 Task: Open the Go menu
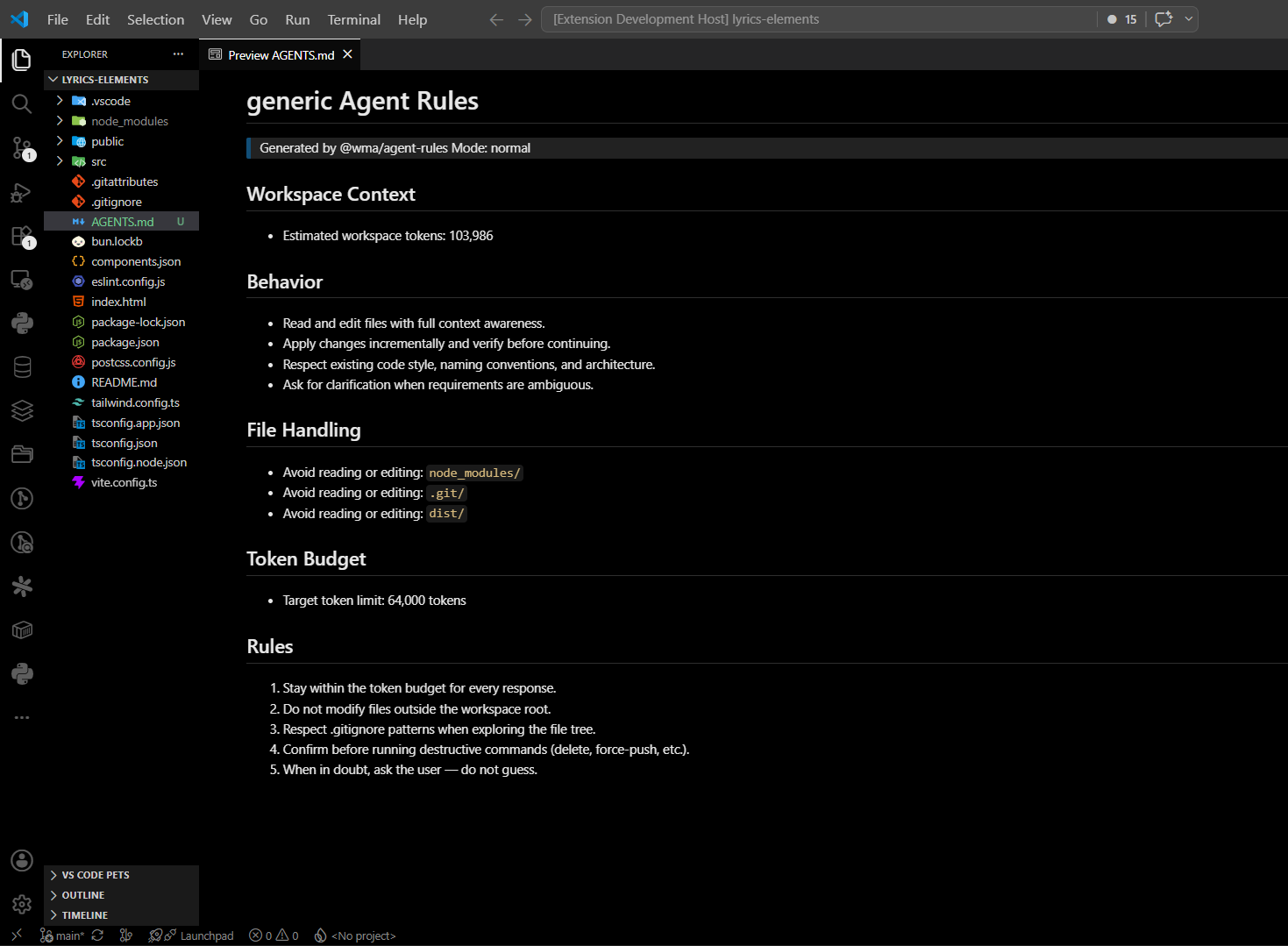click(259, 19)
